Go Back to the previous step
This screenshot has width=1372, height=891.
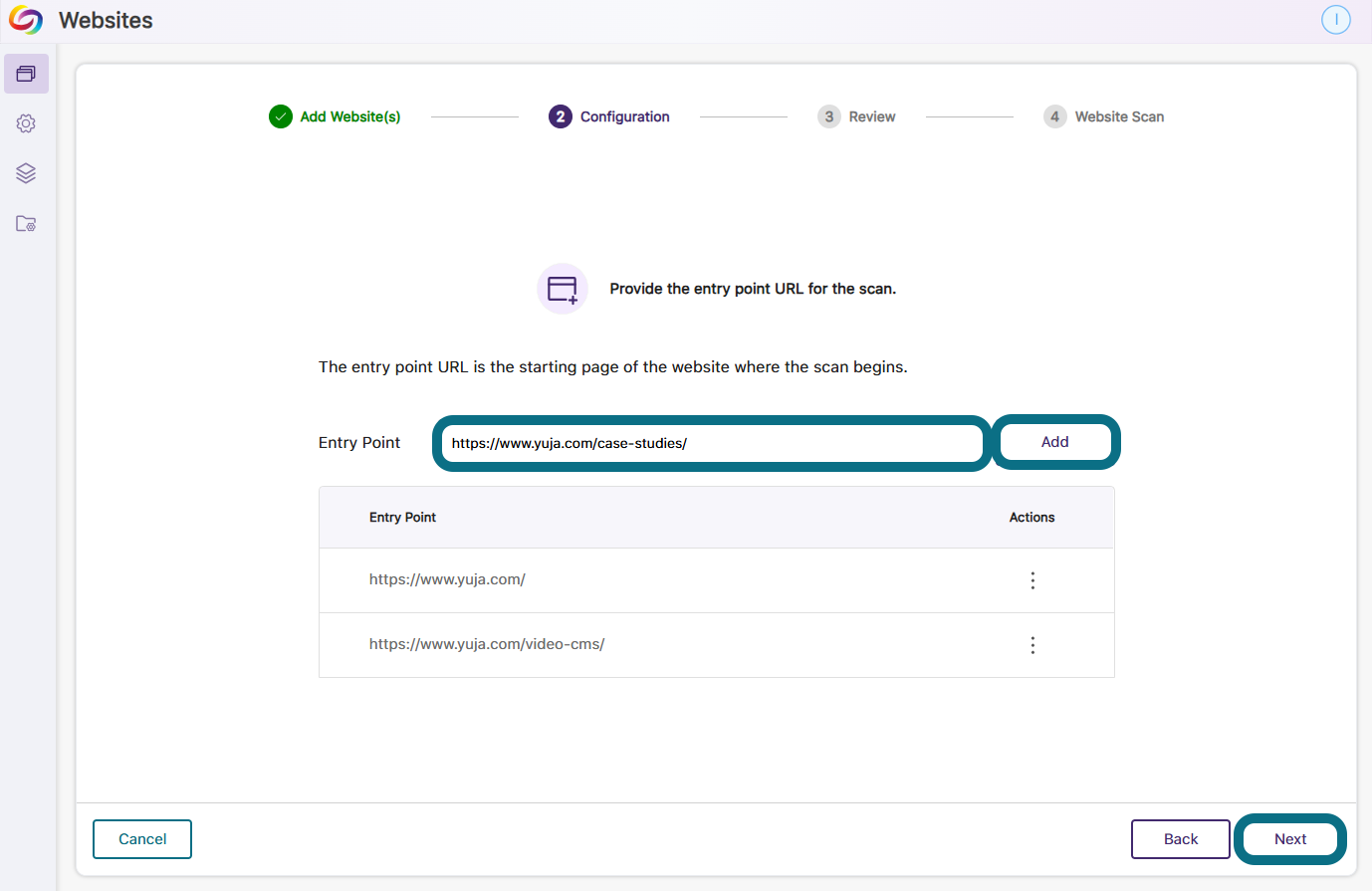point(1181,839)
